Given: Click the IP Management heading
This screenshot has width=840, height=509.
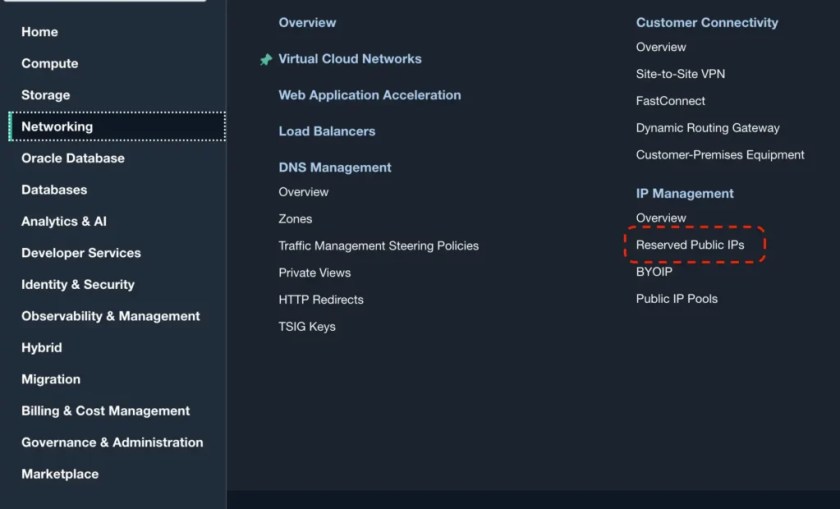Looking at the screenshot, I should (685, 193).
